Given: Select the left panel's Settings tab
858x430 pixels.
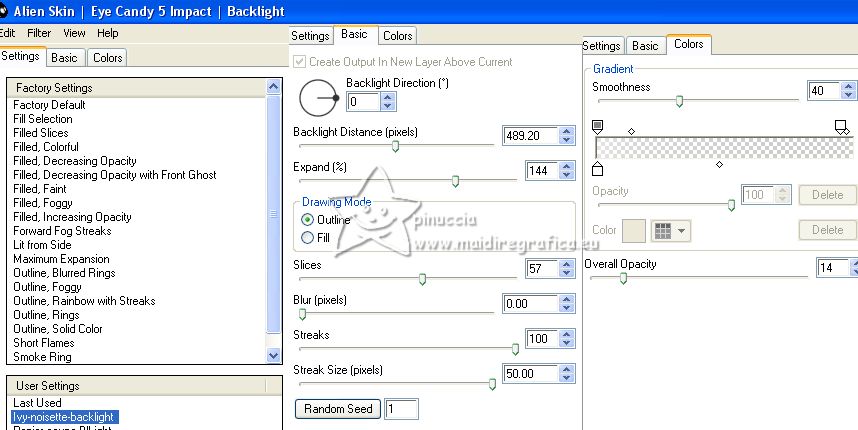Looking at the screenshot, I should click(21, 56).
